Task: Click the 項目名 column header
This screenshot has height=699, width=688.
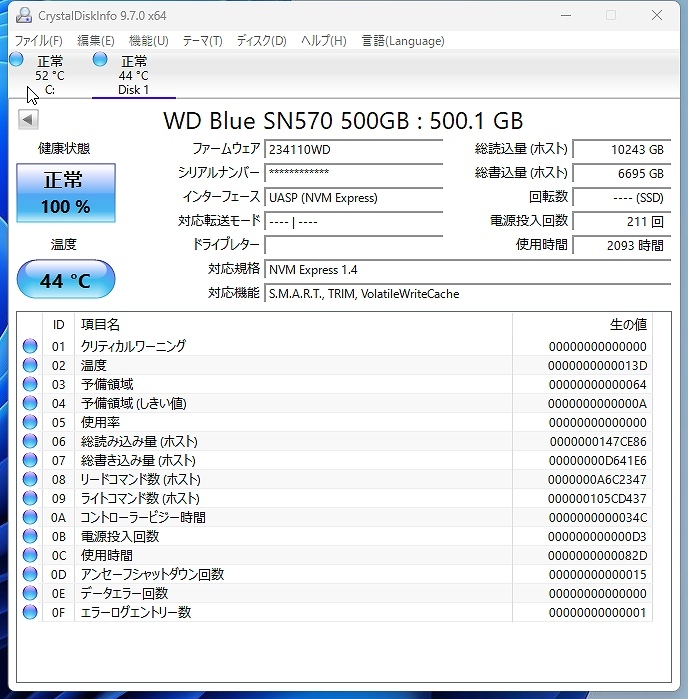Action: pyautogui.click(x=293, y=325)
